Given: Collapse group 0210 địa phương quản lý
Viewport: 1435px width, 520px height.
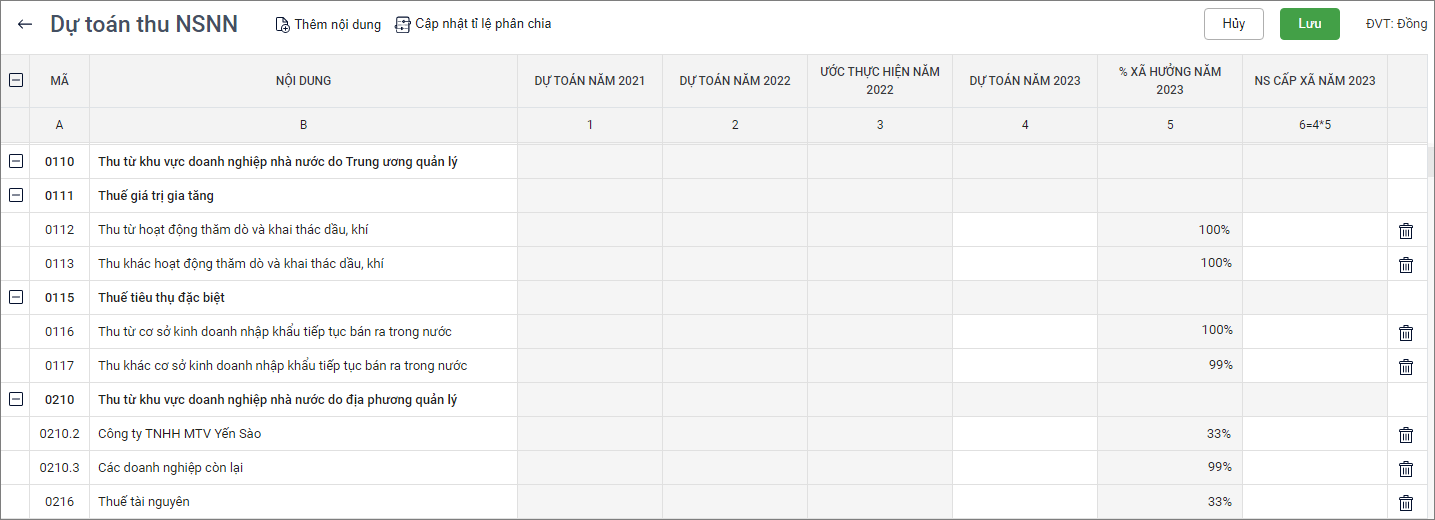Looking at the screenshot, I should tap(16, 400).
